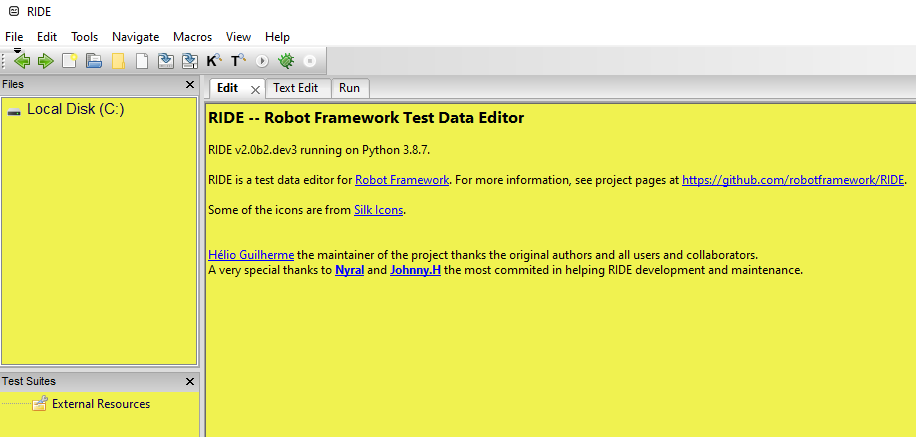Click the Test Suites panel title bar

(99, 381)
